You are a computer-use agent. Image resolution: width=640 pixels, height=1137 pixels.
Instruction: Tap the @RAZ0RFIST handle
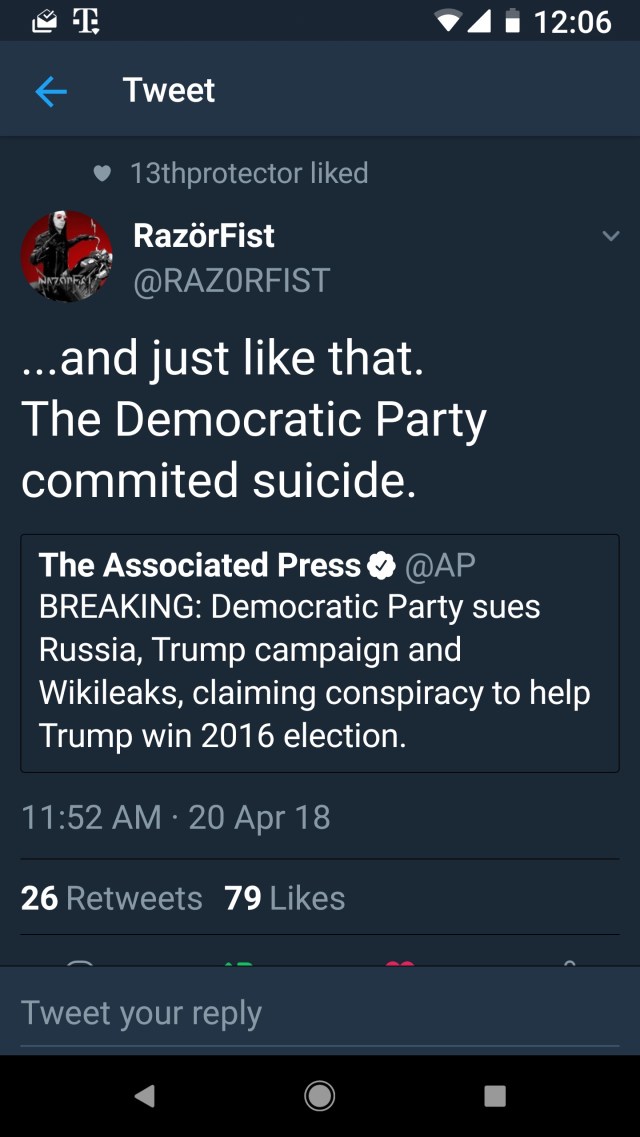tap(231, 281)
